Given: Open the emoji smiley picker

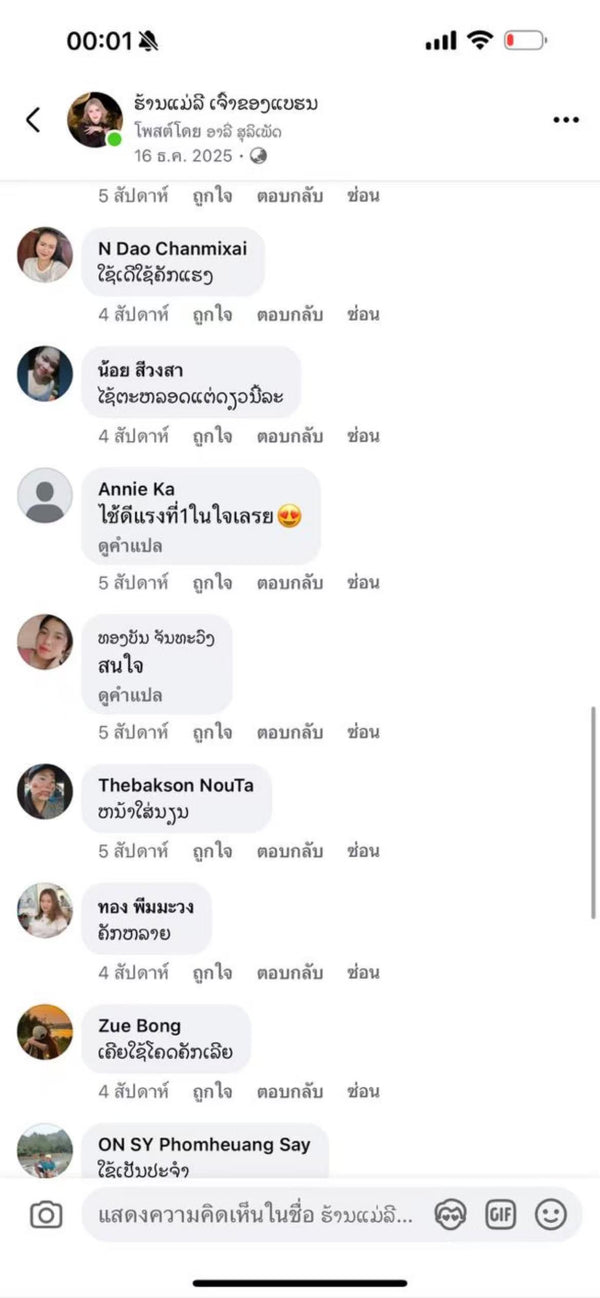Looking at the screenshot, I should (550, 1215).
